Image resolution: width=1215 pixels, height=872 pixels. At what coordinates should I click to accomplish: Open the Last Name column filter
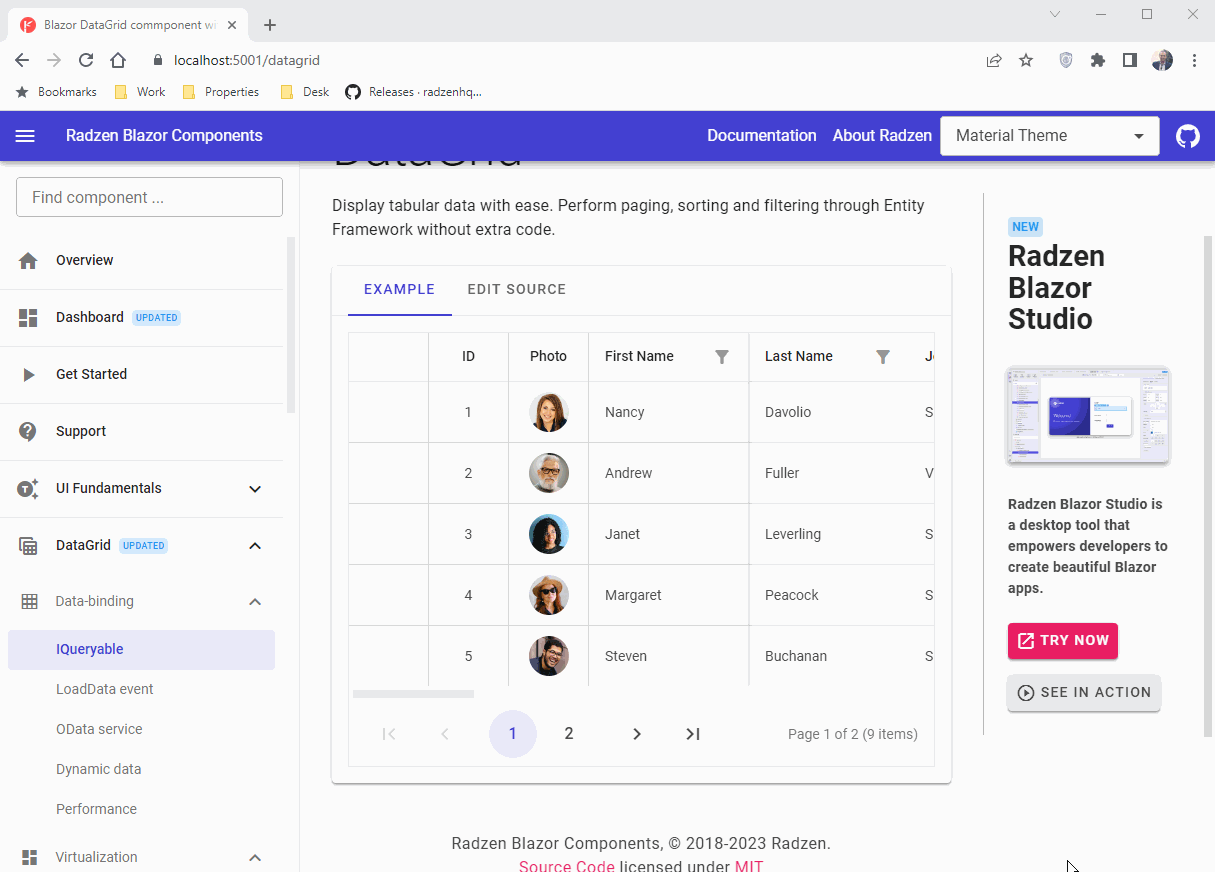coord(882,357)
